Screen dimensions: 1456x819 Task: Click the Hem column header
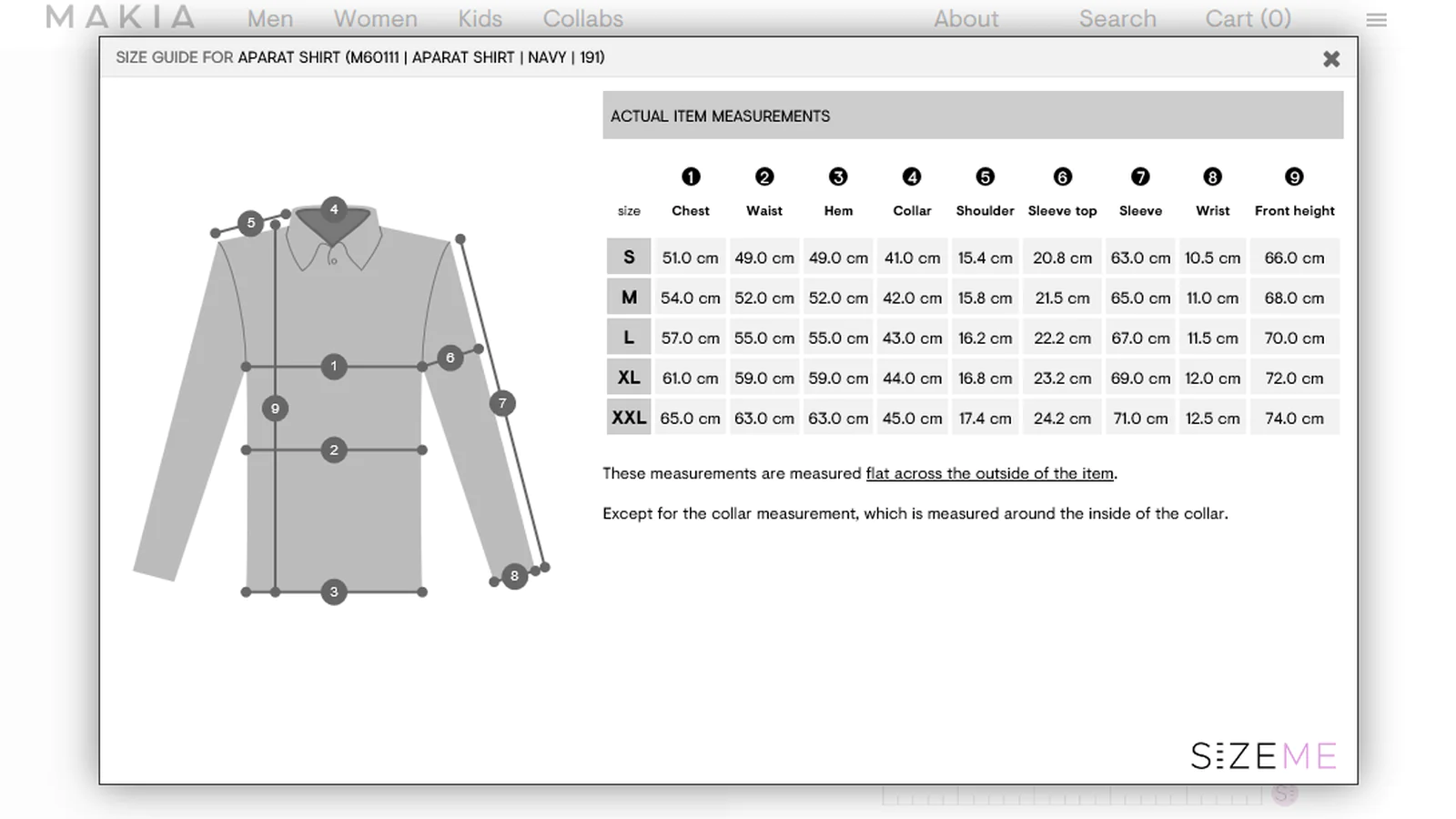point(838,210)
